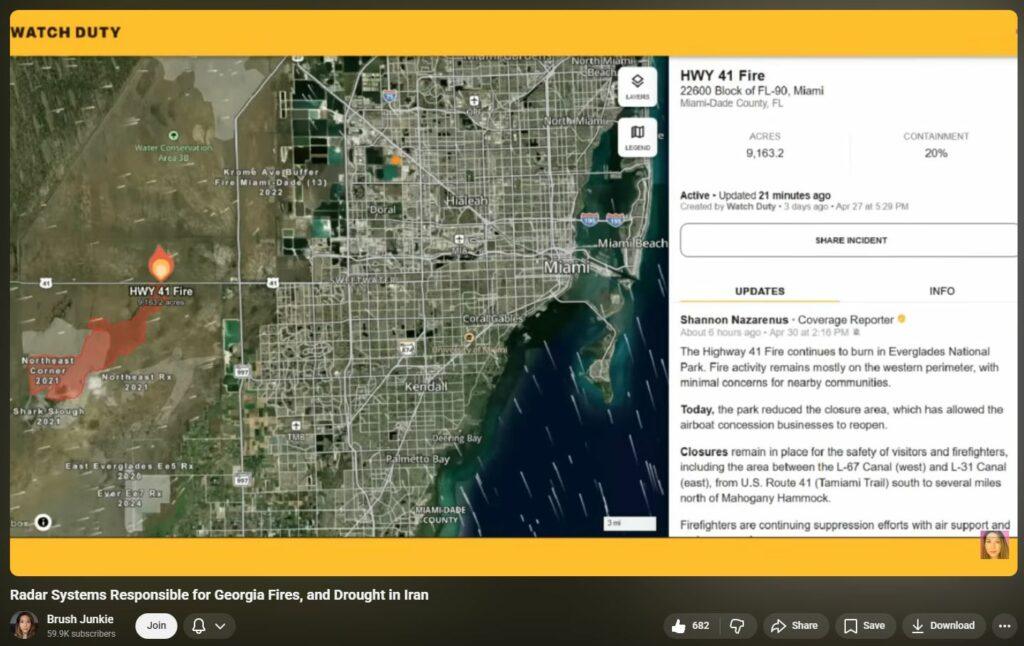The height and width of the screenshot is (646, 1024).
Task: Click the HWY 41 Fire heading
Action: pos(722,75)
